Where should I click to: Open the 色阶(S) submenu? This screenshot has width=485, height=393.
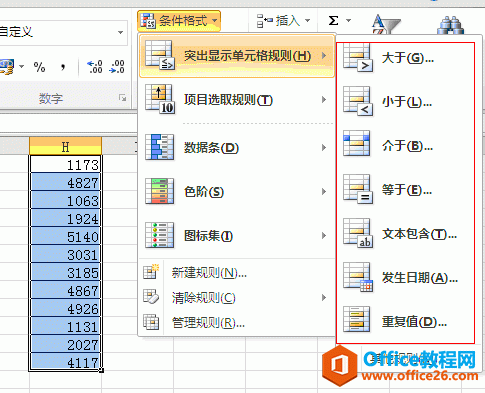point(237,191)
